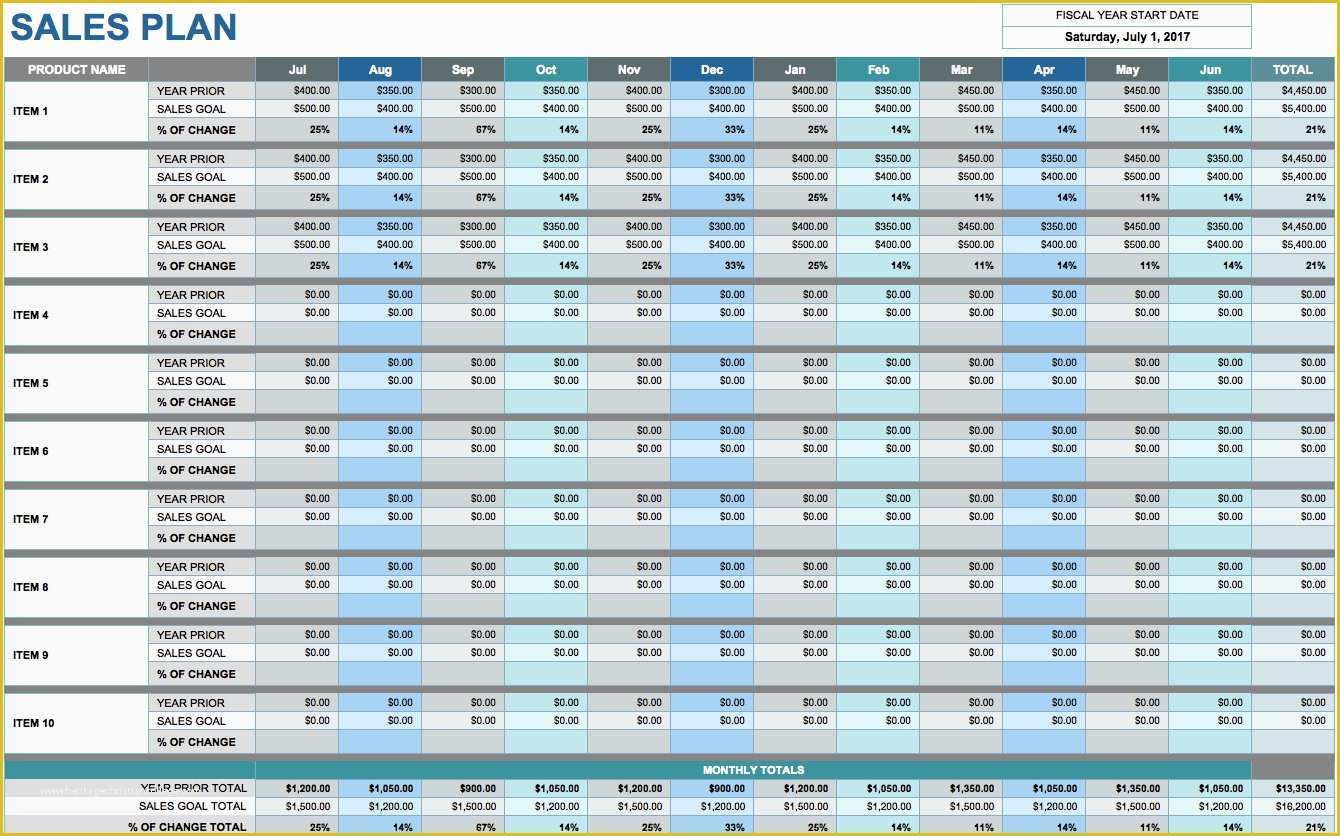The image size is (1340, 836).
Task: Select the Feb column header
Action: [x=878, y=70]
